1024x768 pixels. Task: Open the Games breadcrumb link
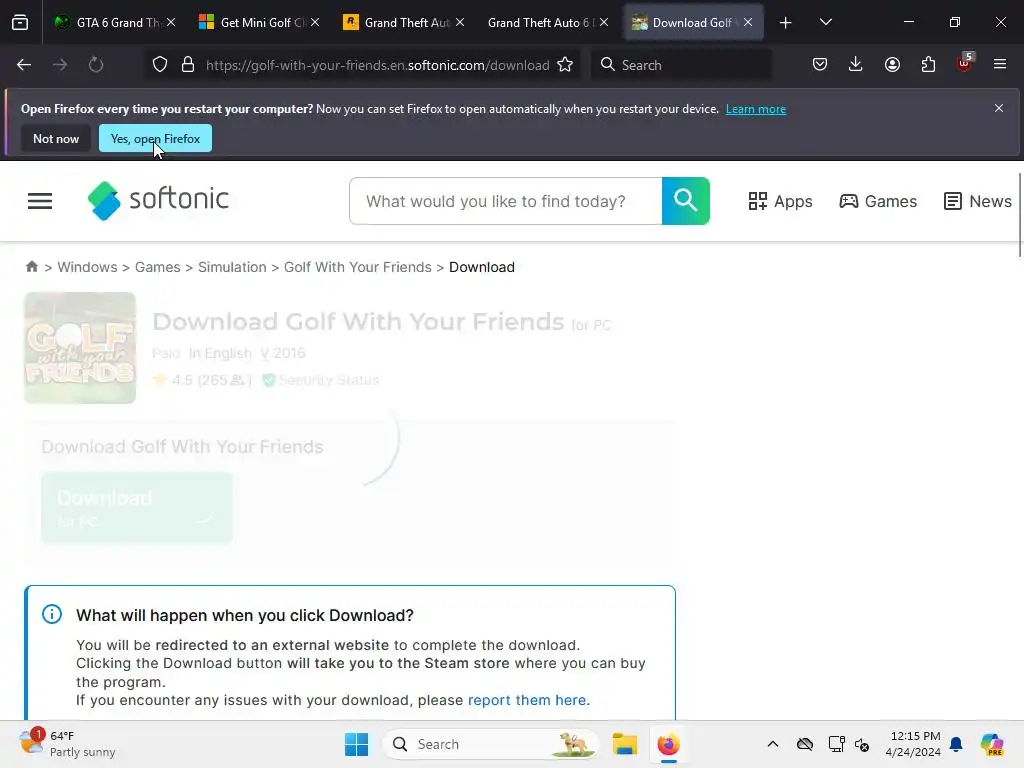click(x=157, y=267)
